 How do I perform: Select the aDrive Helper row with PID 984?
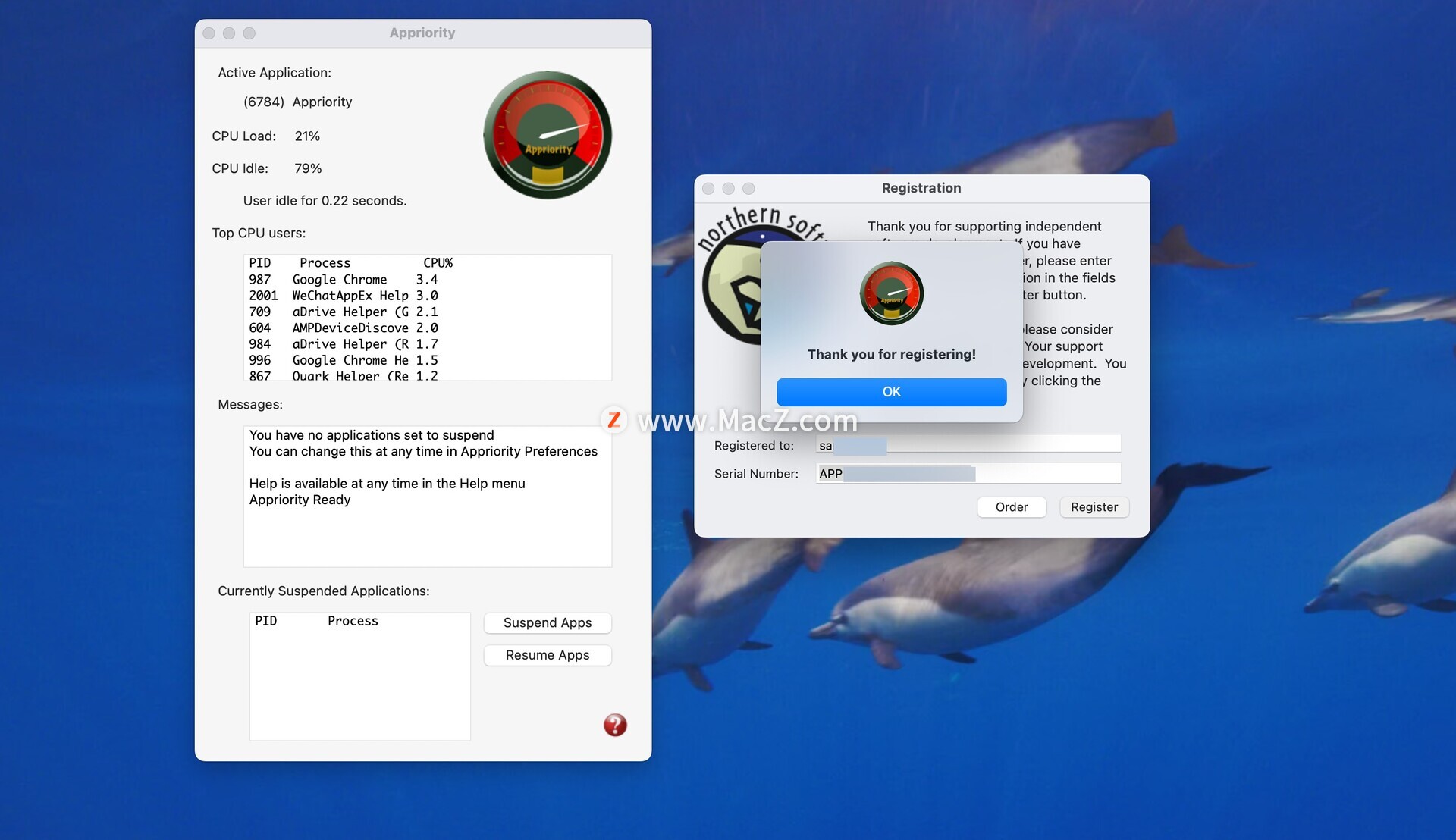(x=427, y=344)
